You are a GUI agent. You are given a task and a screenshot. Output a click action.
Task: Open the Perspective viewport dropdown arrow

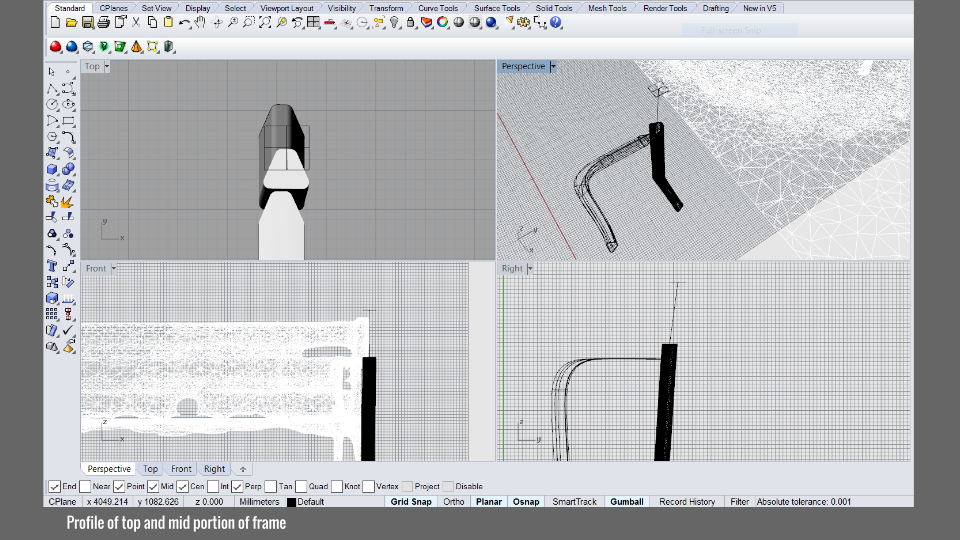[x=553, y=67]
